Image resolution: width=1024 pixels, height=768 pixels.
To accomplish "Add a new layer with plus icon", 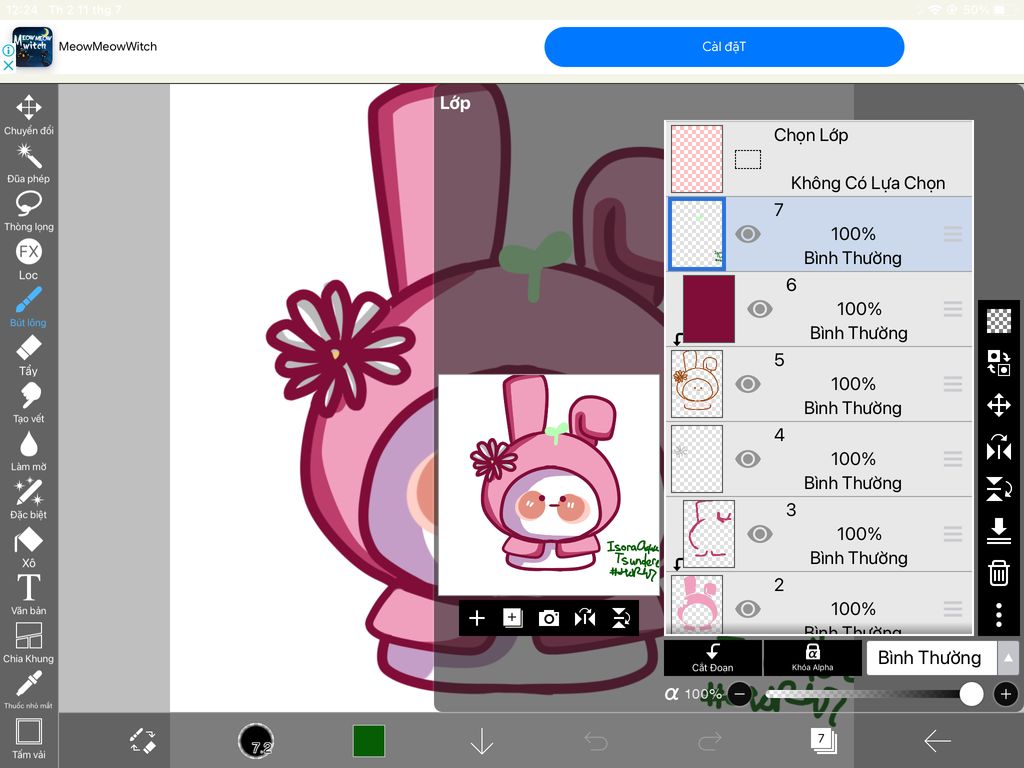I will (x=477, y=618).
